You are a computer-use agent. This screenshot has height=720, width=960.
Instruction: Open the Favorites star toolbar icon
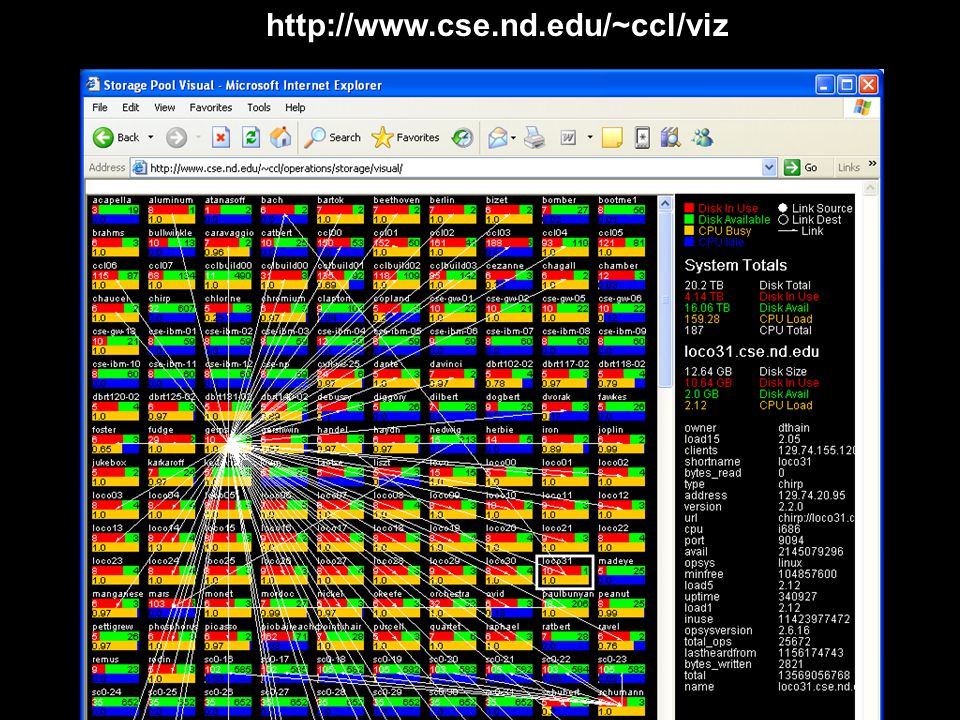pyautogui.click(x=382, y=137)
